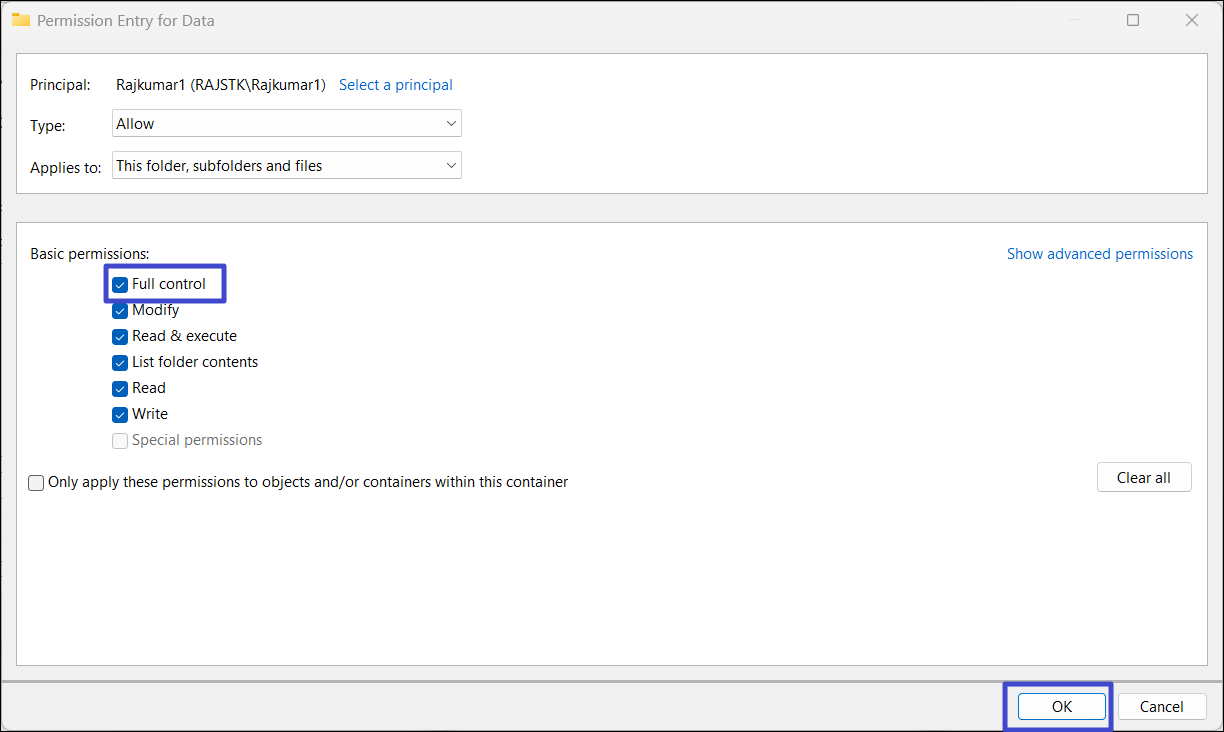Cancel the permission entry changes
Screen dimensions: 1224x732
pyautogui.click(x=1161, y=707)
